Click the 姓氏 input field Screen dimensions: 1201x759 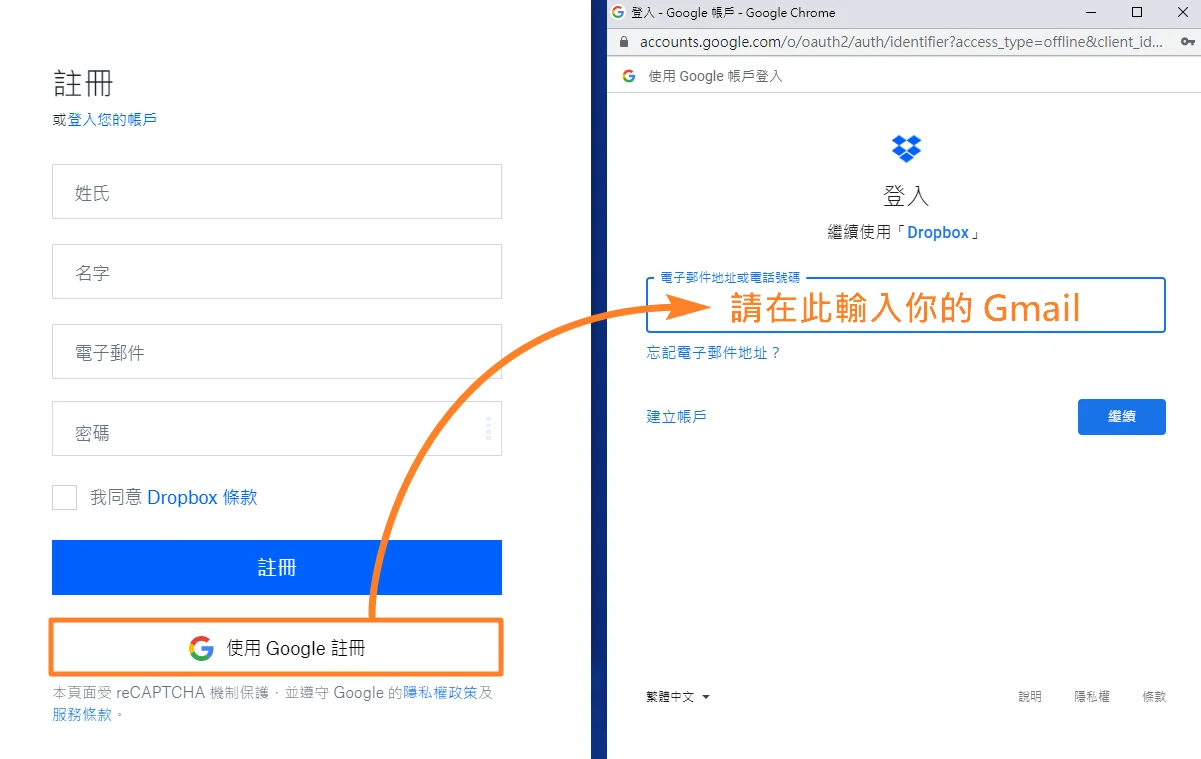[x=277, y=192]
